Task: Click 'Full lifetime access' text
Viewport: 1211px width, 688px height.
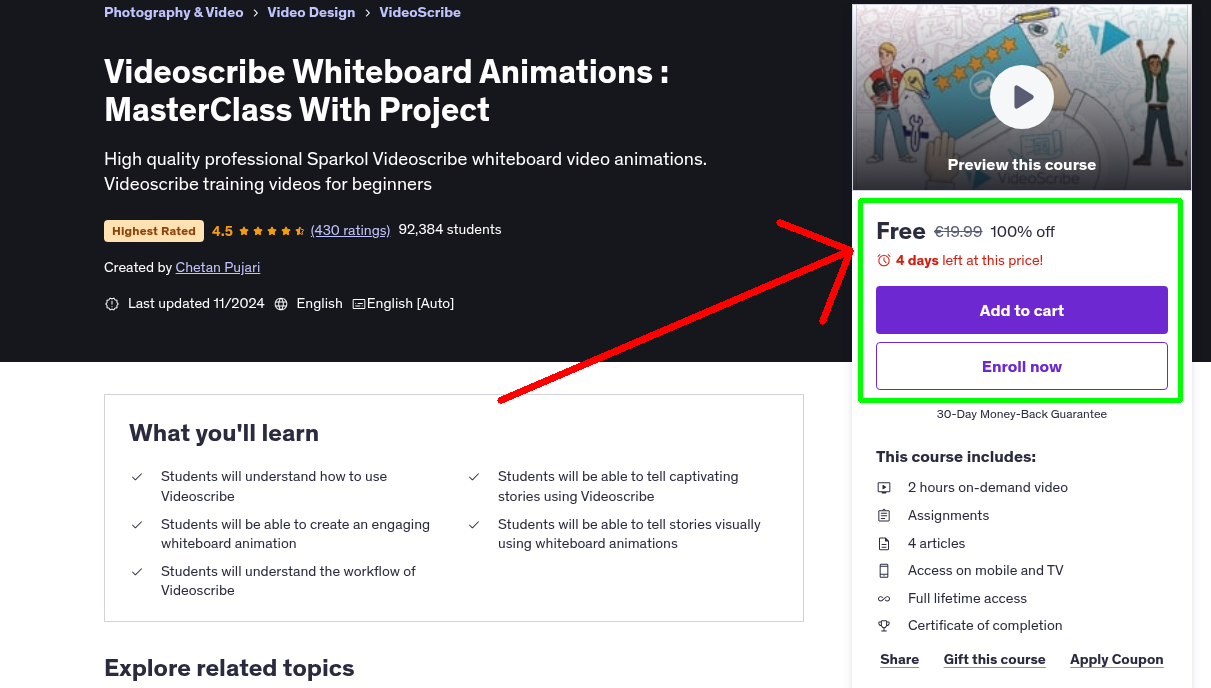Action: pyautogui.click(x=967, y=598)
